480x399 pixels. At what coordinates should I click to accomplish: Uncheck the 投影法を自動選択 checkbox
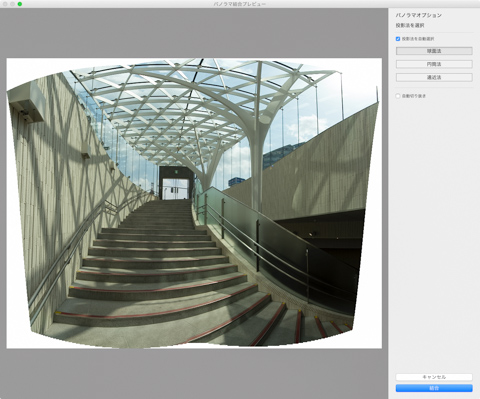point(398,39)
